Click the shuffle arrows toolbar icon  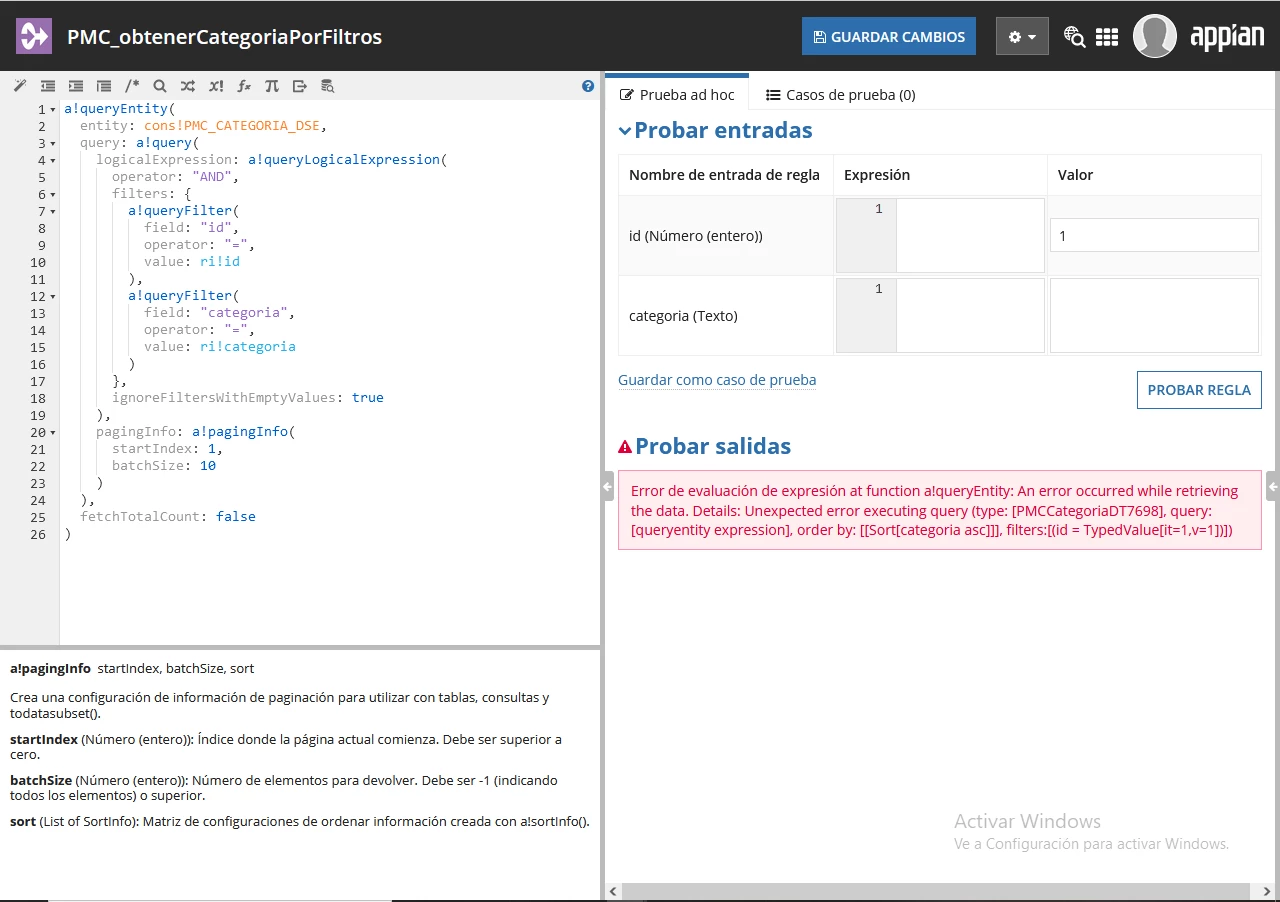click(188, 86)
